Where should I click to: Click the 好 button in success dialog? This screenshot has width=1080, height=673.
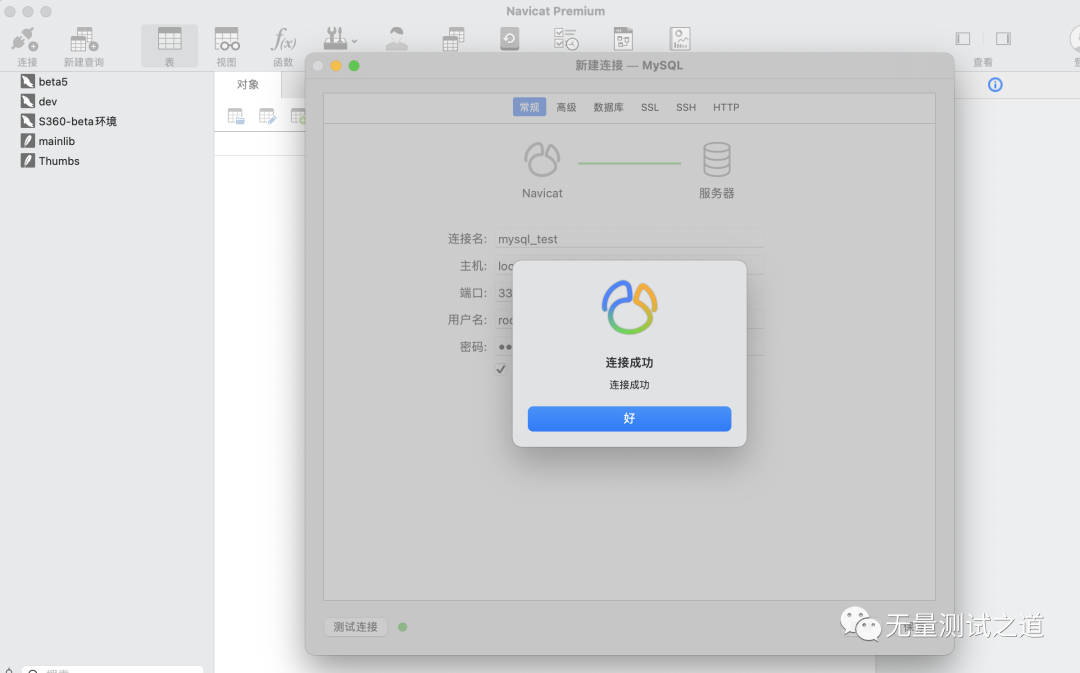tap(630, 419)
